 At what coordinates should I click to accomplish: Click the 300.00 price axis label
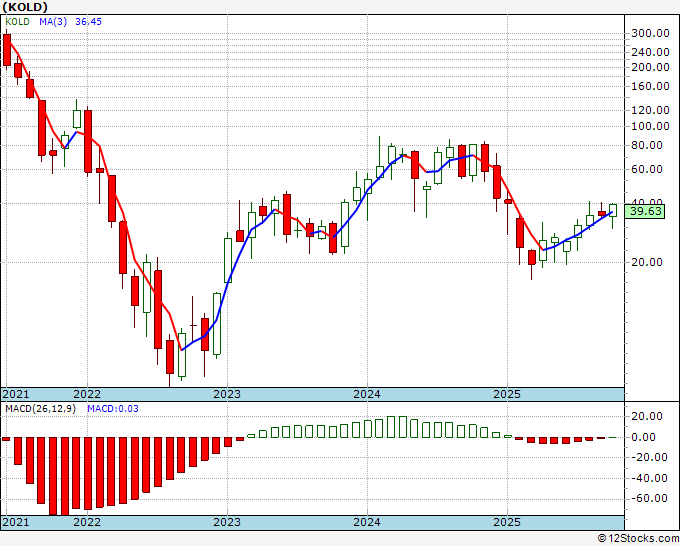[650, 33]
